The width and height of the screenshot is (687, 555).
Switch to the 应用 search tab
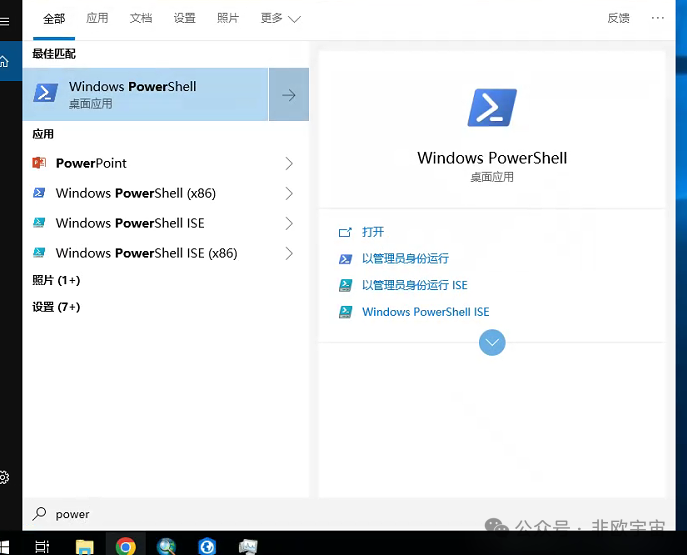pos(97,18)
